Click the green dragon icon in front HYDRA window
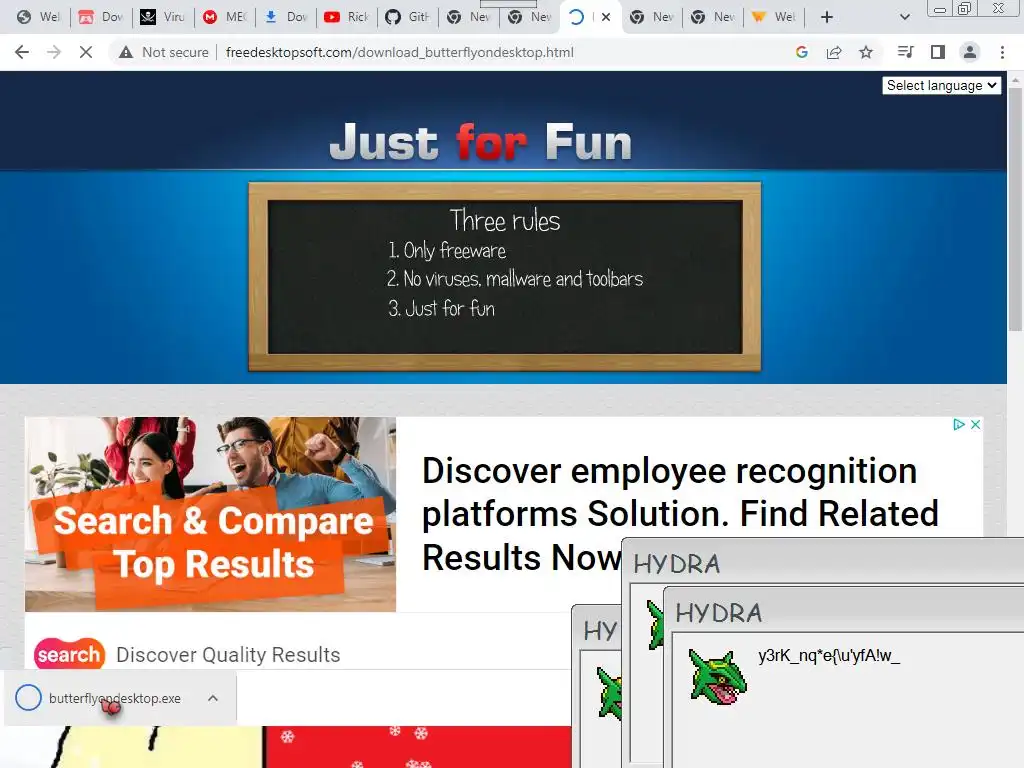Viewport: 1024px width, 768px height. point(718,677)
